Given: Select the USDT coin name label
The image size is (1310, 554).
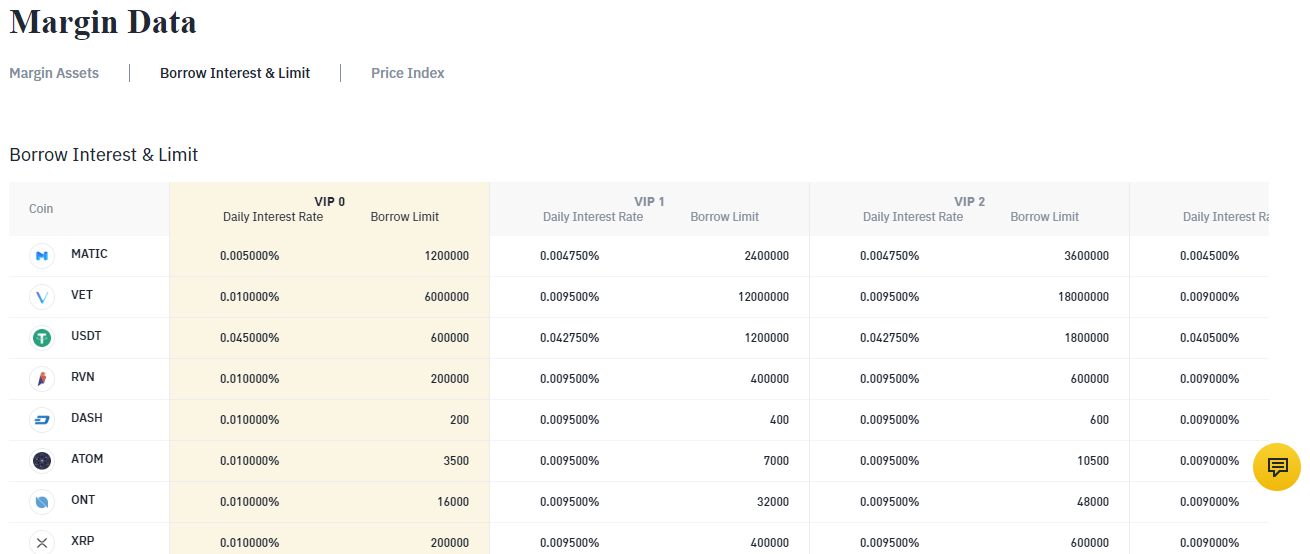Looking at the screenshot, I should pos(86,336).
